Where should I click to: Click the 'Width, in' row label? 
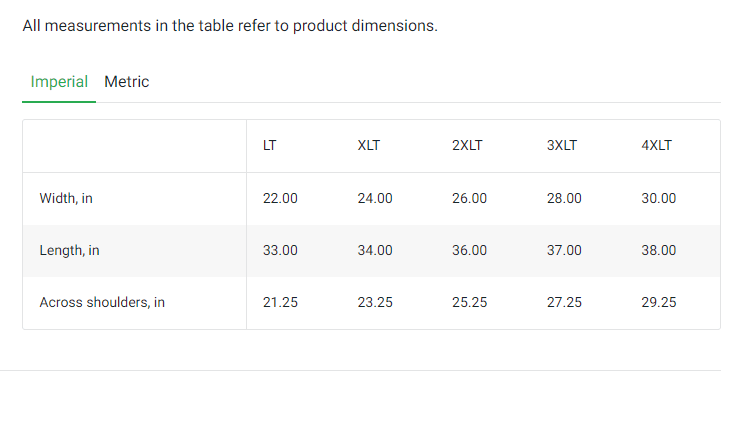[66, 198]
